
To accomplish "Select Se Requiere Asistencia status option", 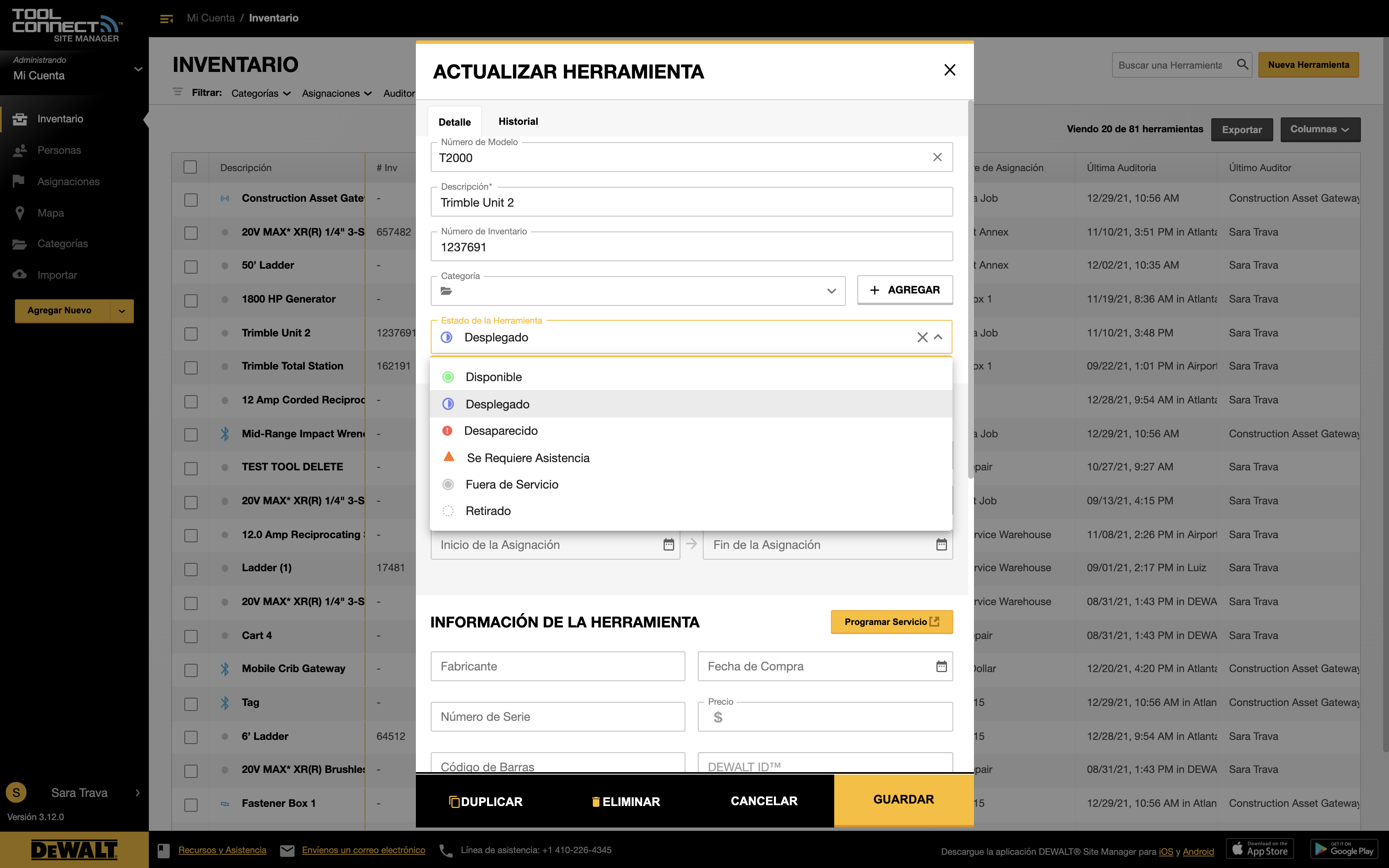I will (691, 458).
